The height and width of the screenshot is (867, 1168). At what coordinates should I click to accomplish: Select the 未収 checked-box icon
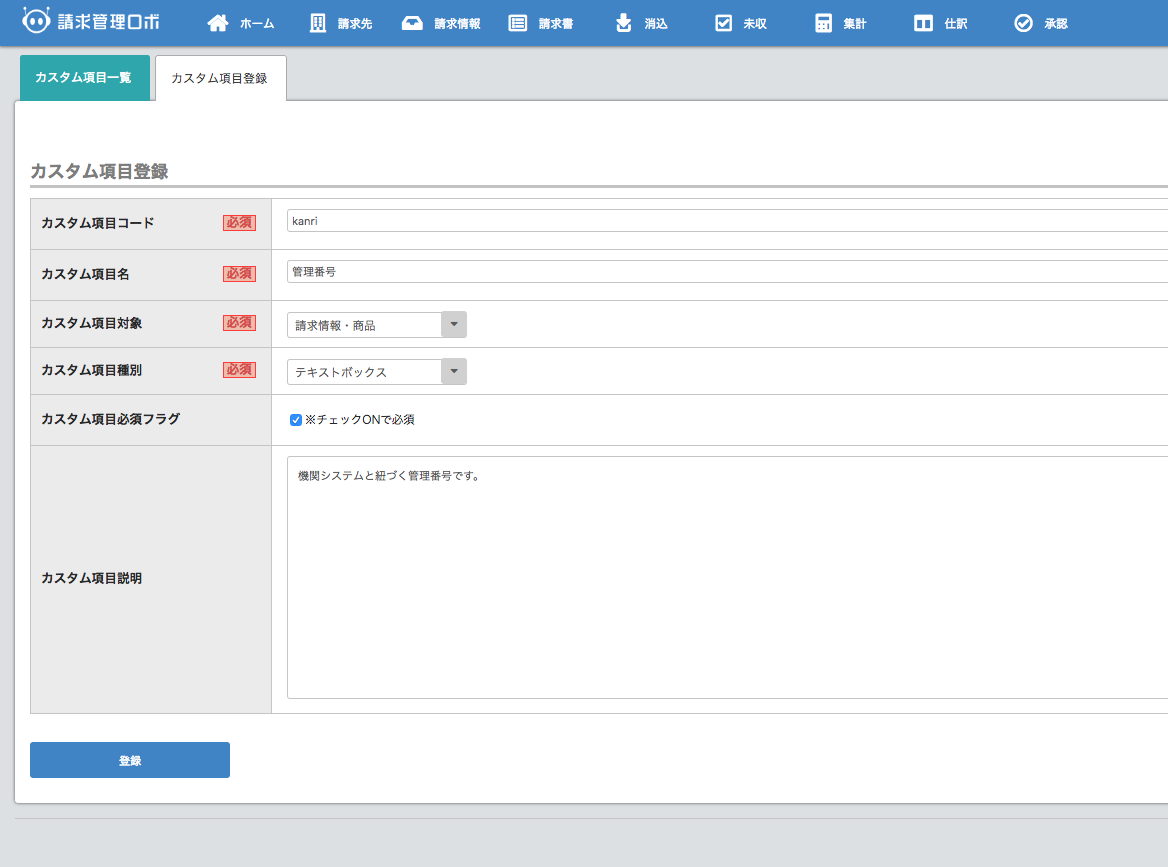[x=724, y=23]
